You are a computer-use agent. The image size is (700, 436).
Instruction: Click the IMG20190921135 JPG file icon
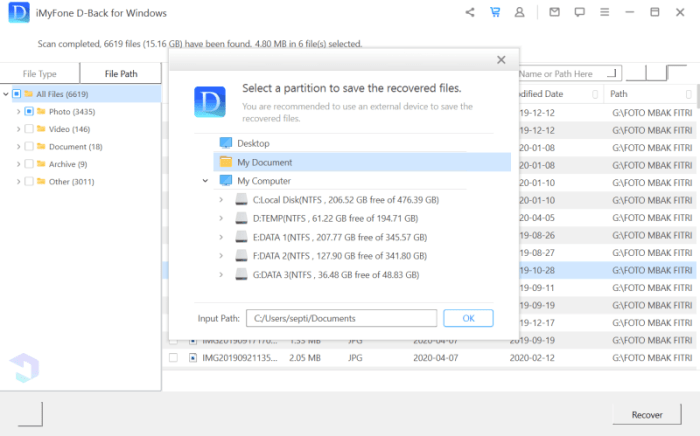pos(192,357)
